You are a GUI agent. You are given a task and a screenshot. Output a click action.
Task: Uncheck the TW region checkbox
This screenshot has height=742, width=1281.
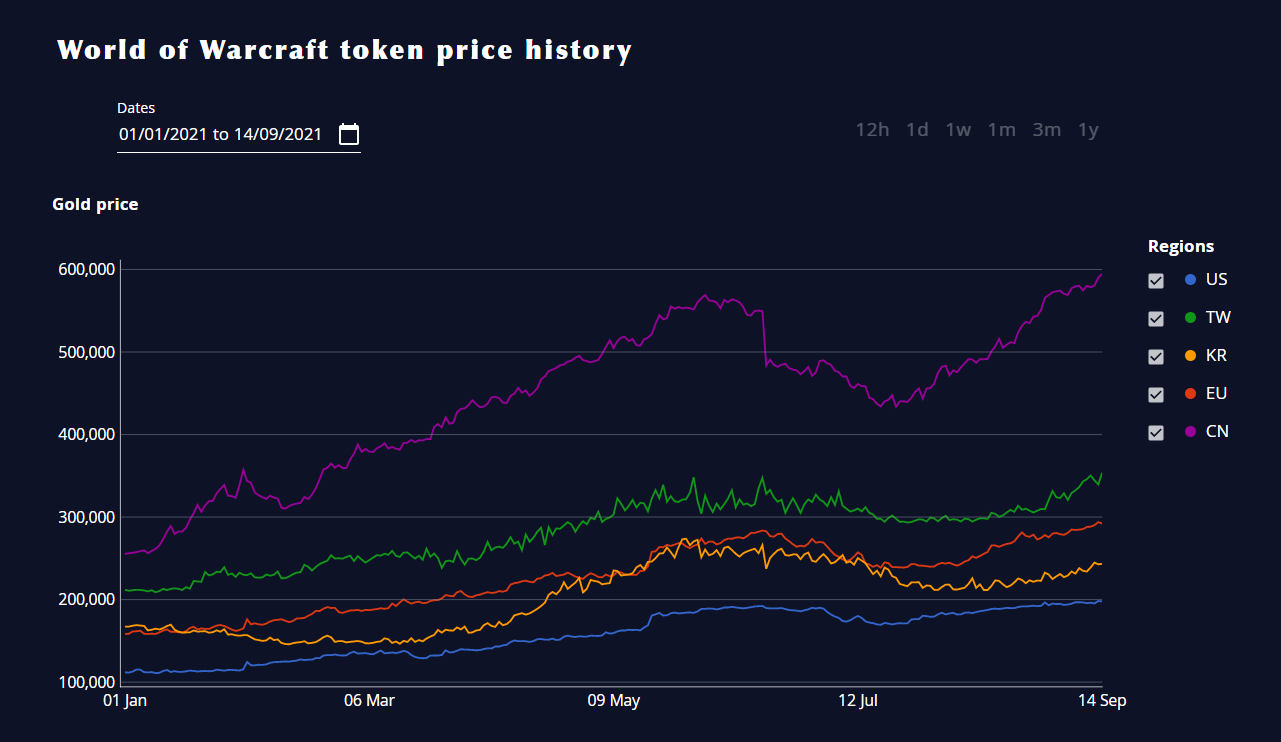(1156, 319)
